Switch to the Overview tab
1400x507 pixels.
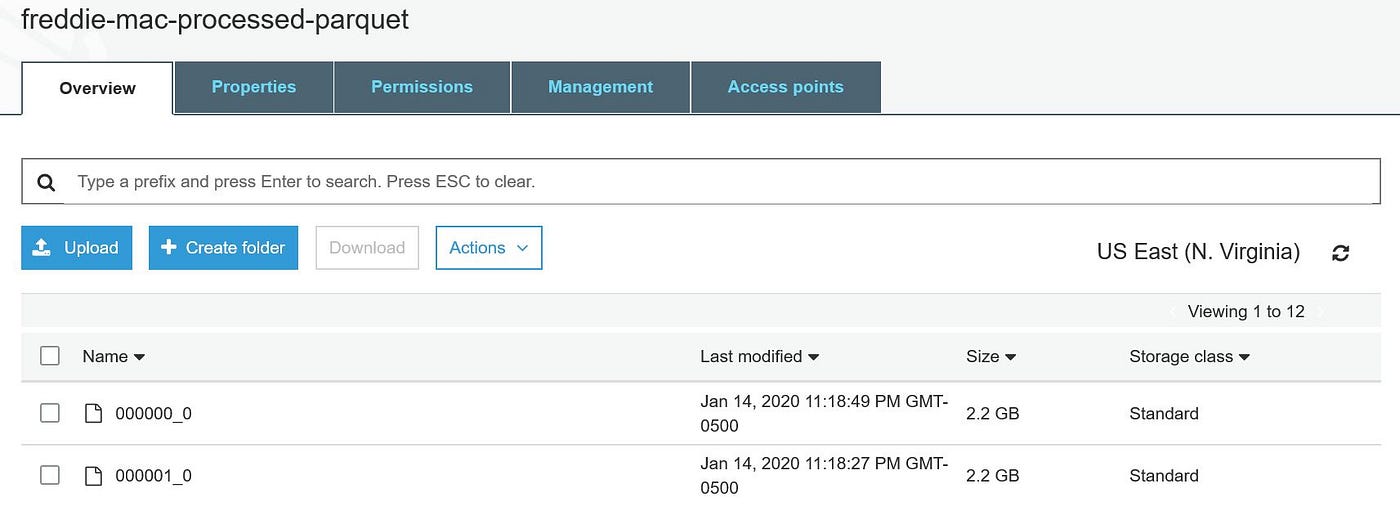tap(97, 88)
